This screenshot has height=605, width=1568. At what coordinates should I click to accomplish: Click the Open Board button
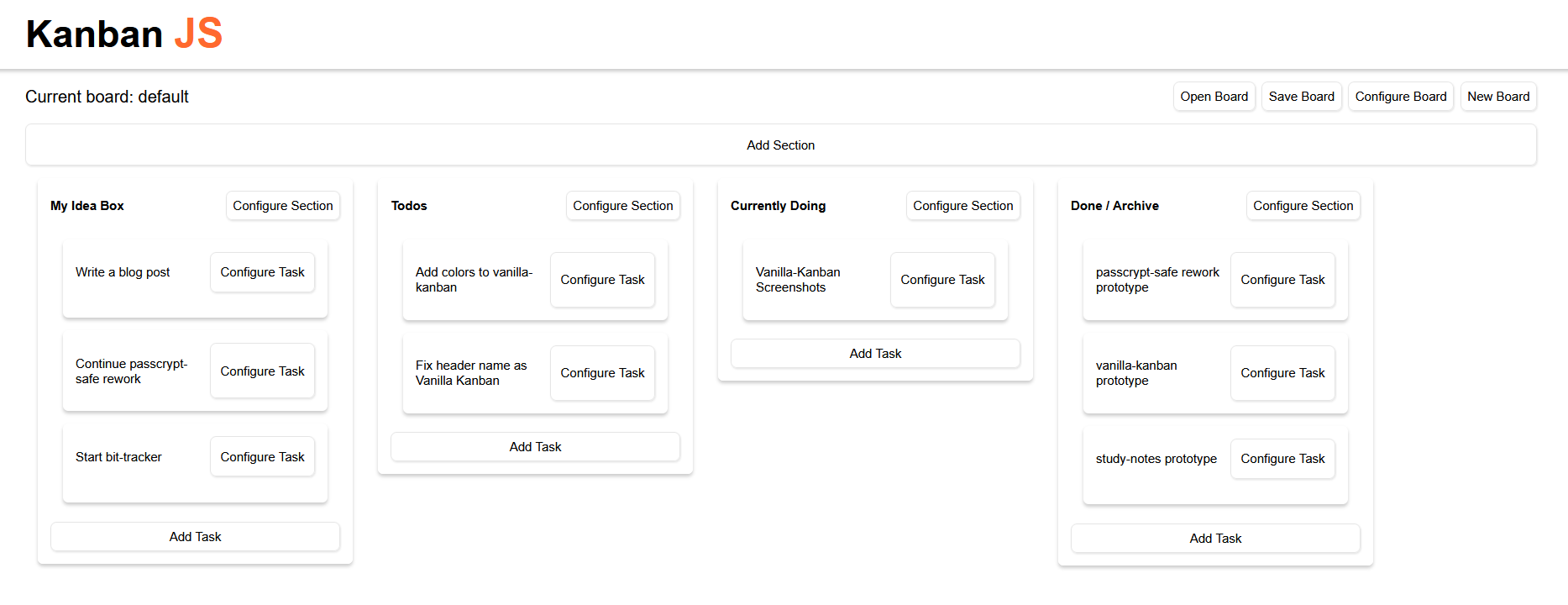click(x=1214, y=97)
